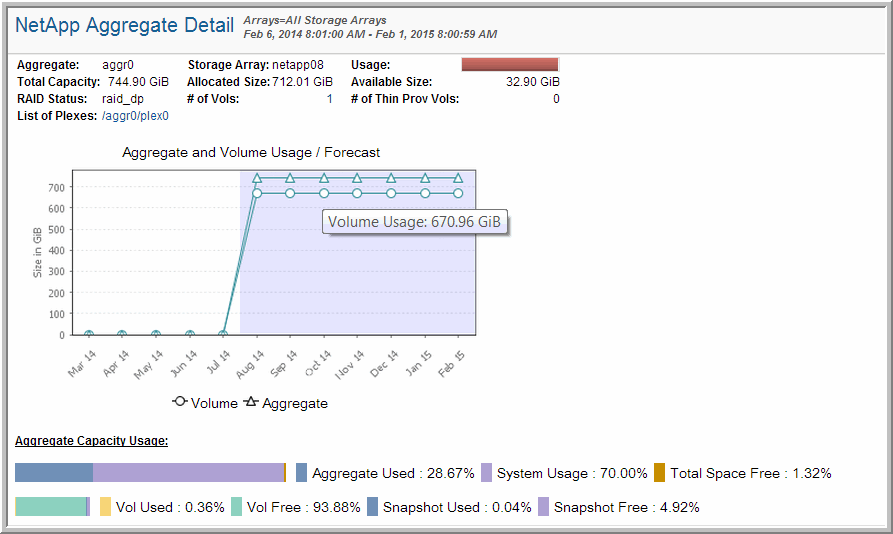Image resolution: width=893 pixels, height=534 pixels.
Task: Click the Aug 14 volume data point
Action: click(x=257, y=193)
